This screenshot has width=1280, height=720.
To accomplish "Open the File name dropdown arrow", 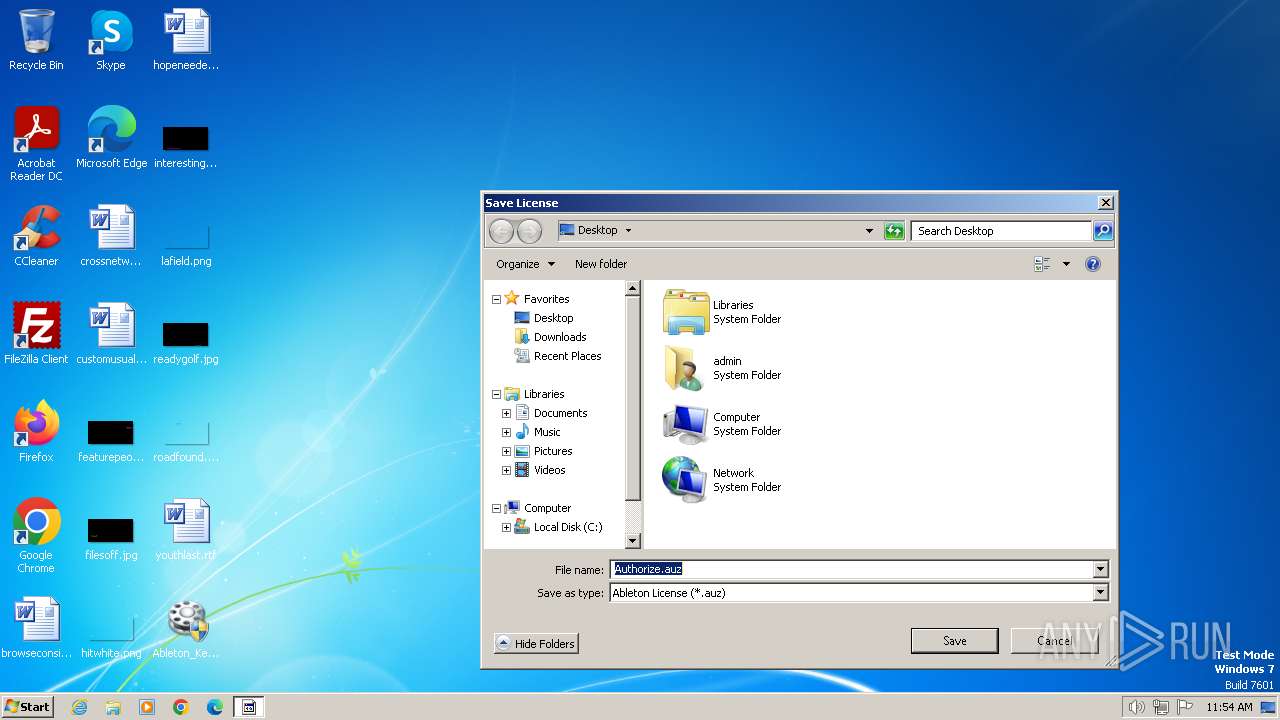I will coord(1100,569).
